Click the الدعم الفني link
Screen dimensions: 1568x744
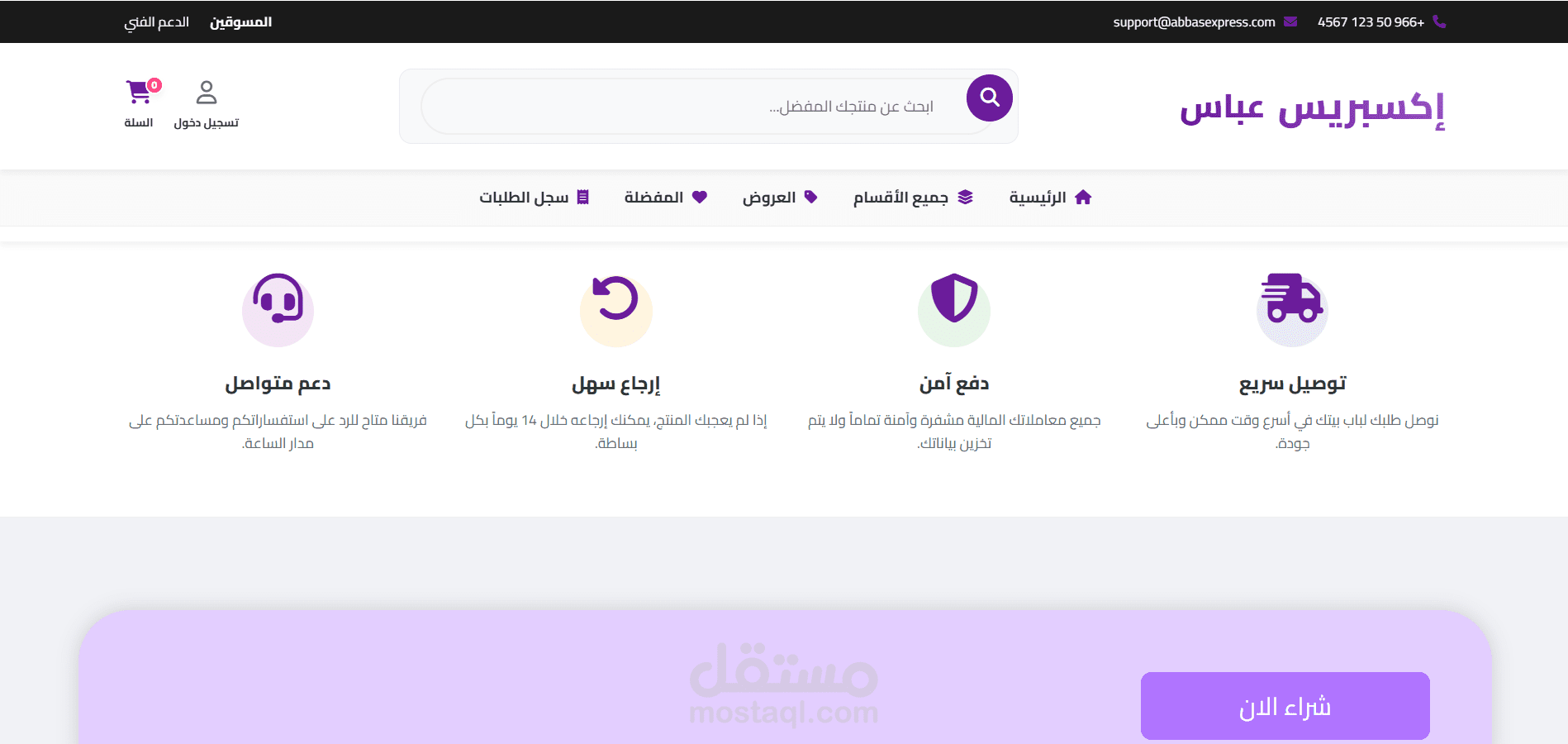[157, 22]
